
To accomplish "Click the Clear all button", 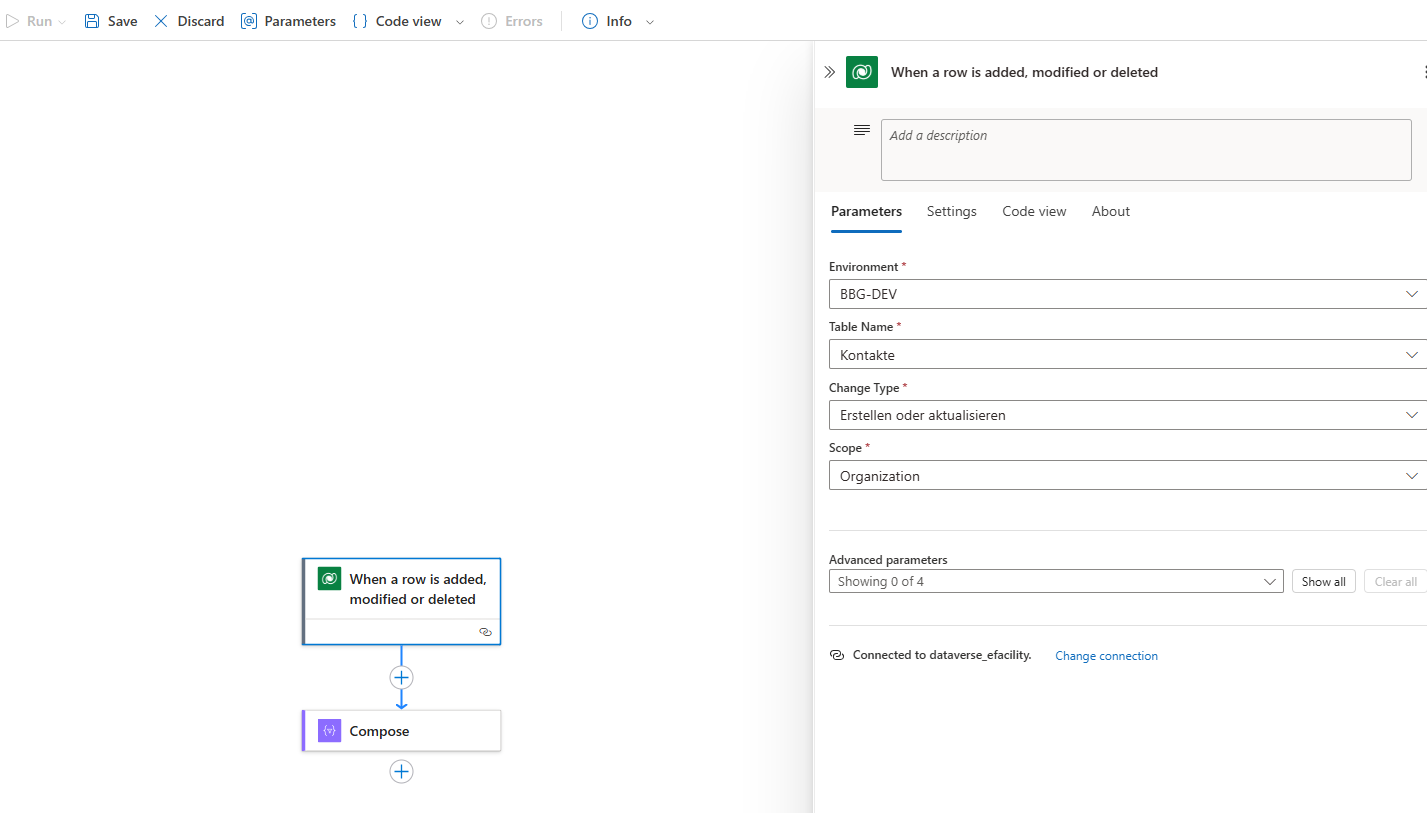I will pos(1395,581).
